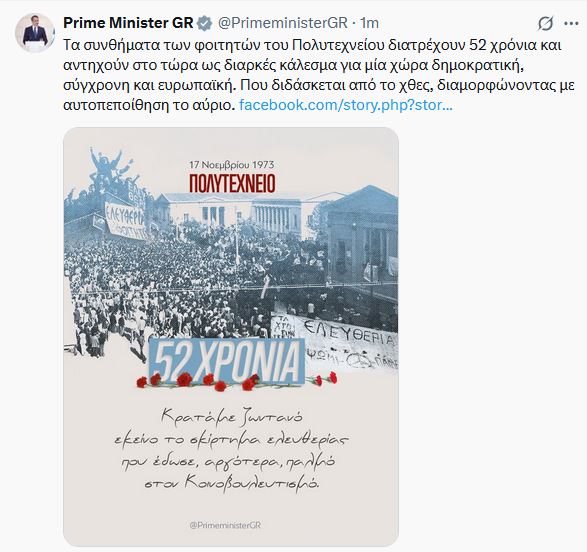Image resolution: width=587 pixels, height=552 pixels.
Task: Click the red carnations in the image
Action: coord(237,381)
